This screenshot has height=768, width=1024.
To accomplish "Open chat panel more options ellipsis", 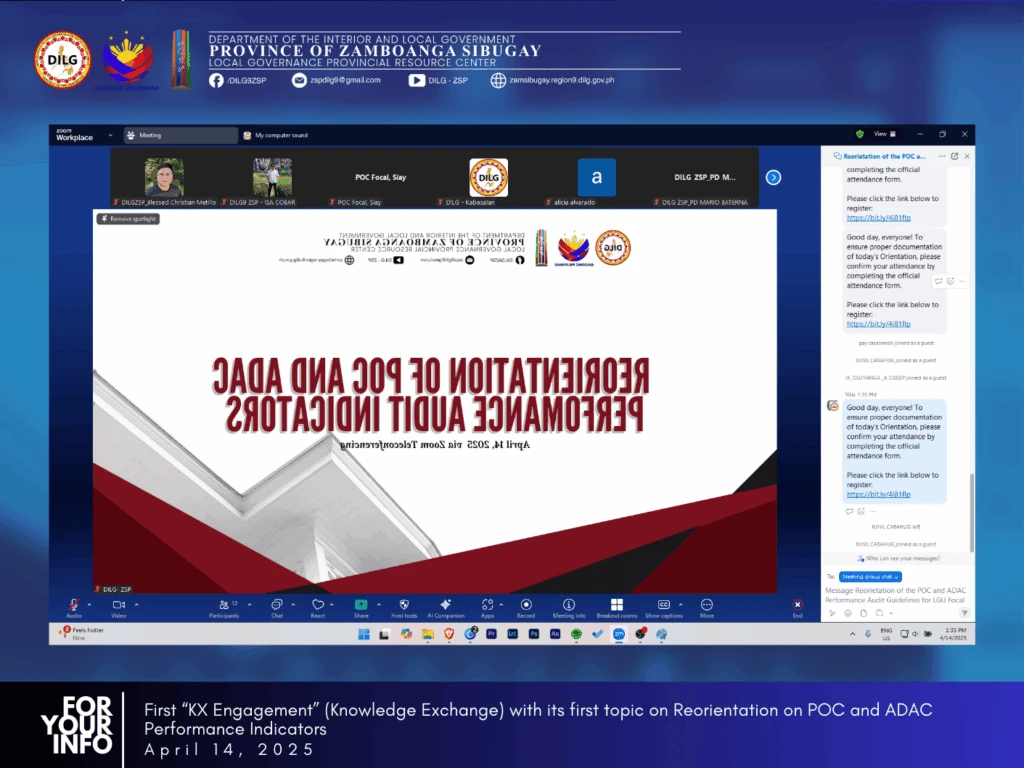I will tap(941, 156).
